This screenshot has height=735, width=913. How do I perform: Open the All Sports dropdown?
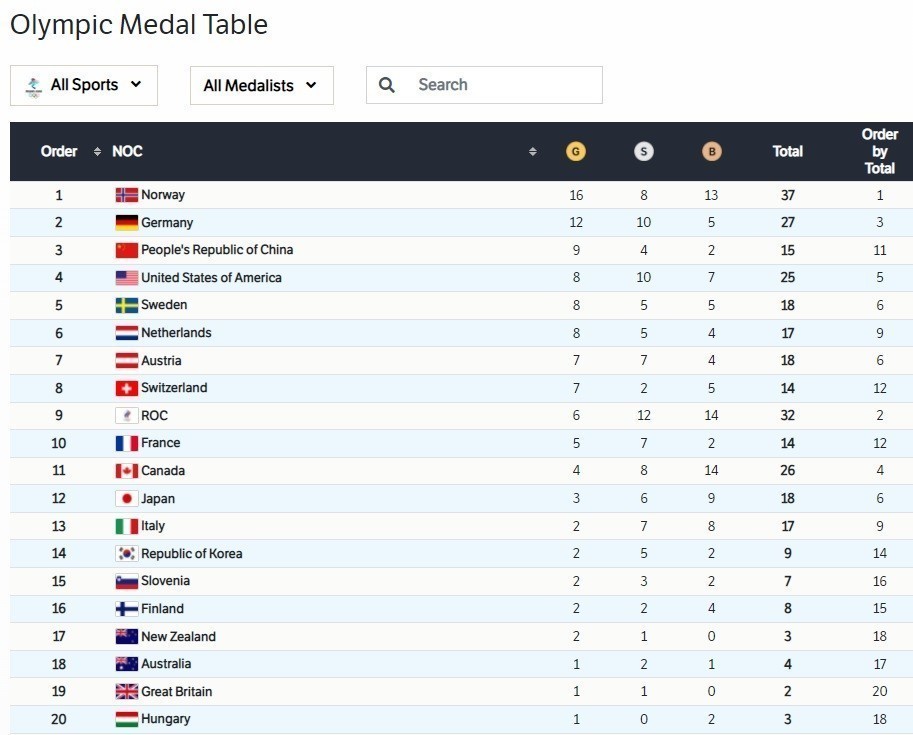point(84,85)
